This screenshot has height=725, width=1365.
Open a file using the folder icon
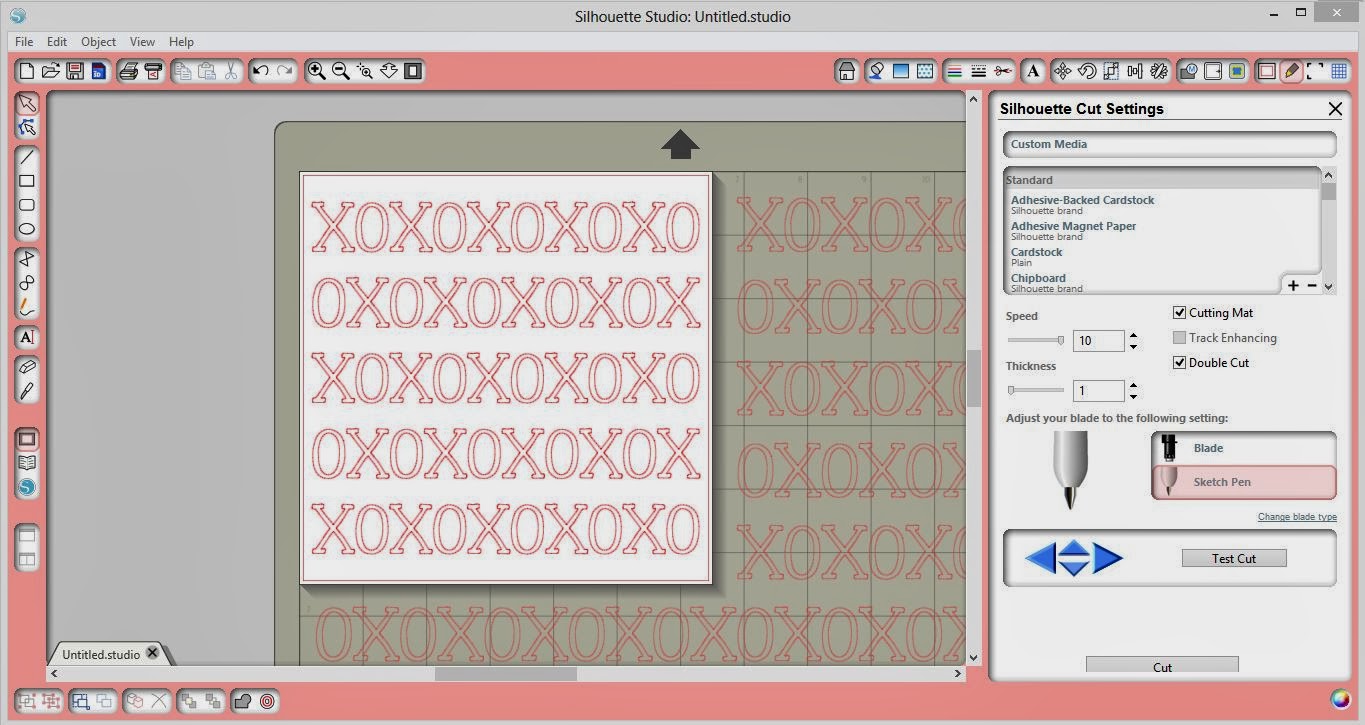tap(51, 71)
